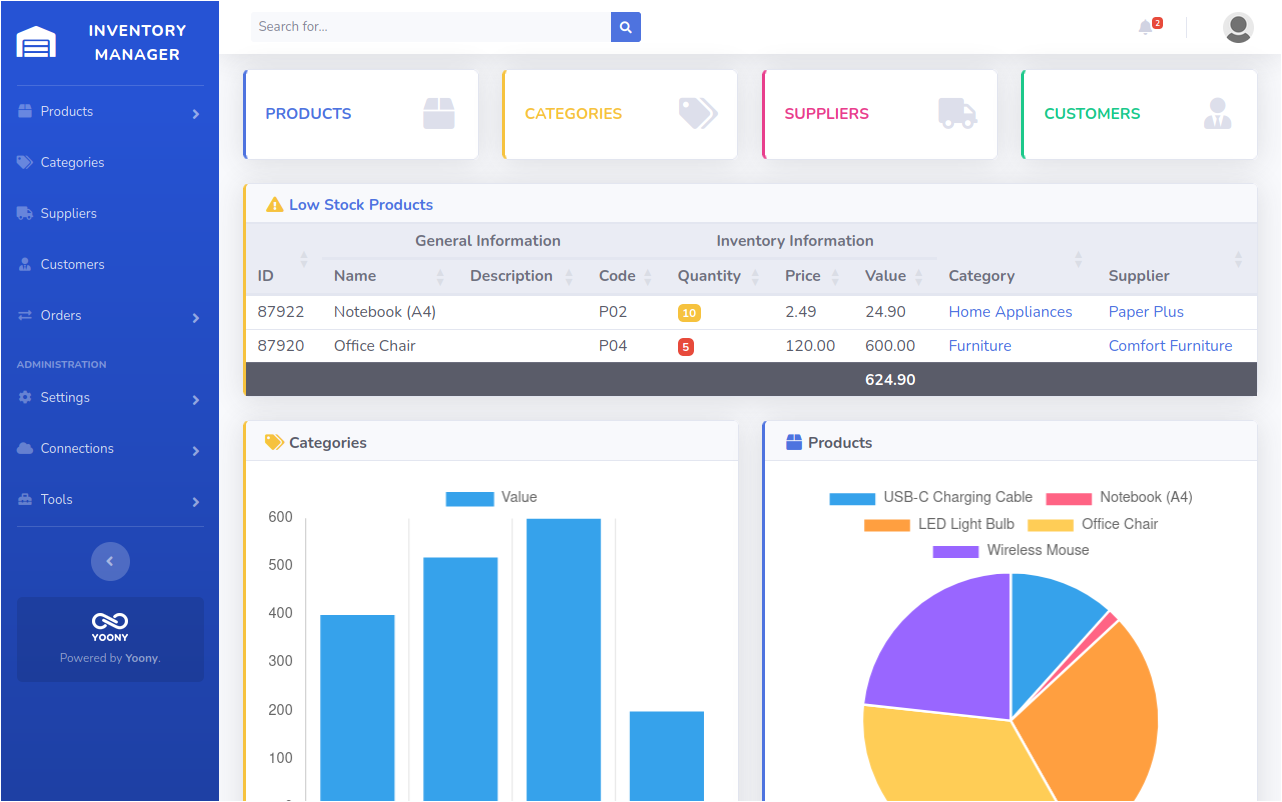Viewport: 1282px width, 802px height.
Task: Toggle the Office Chair legend swatch
Action: (x=1050, y=525)
